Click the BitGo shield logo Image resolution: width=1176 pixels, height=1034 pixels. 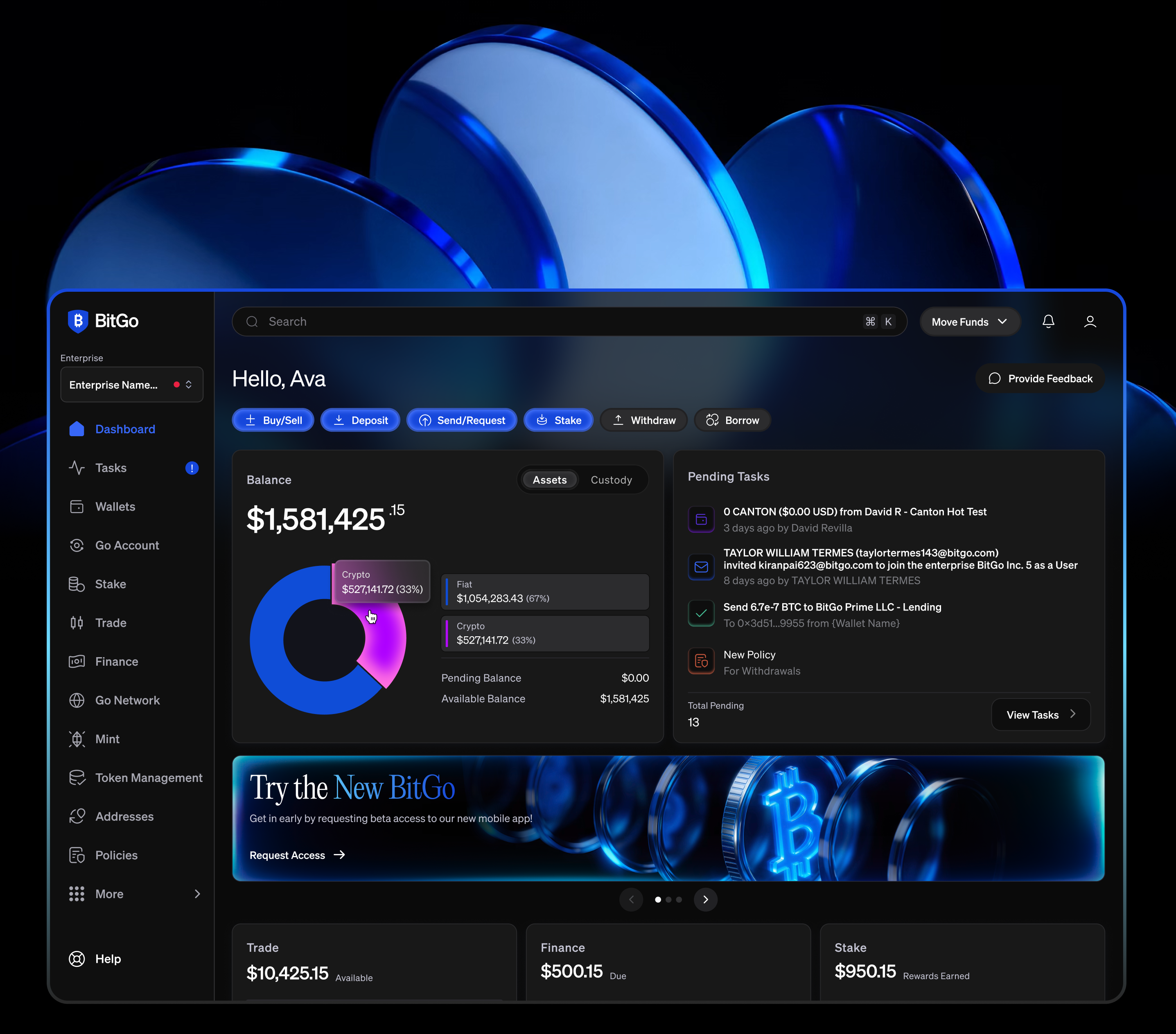(x=78, y=321)
